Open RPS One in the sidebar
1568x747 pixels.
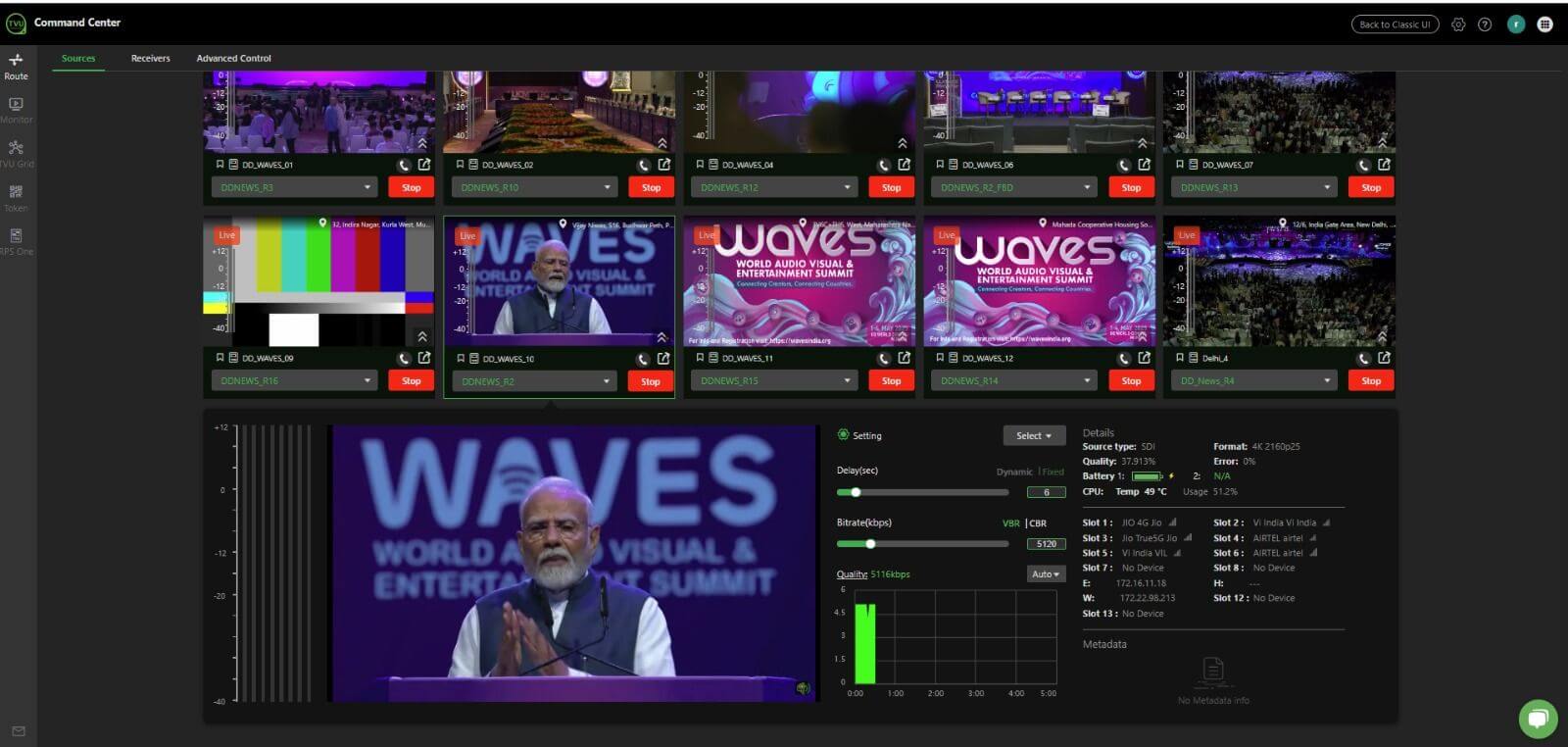16,241
